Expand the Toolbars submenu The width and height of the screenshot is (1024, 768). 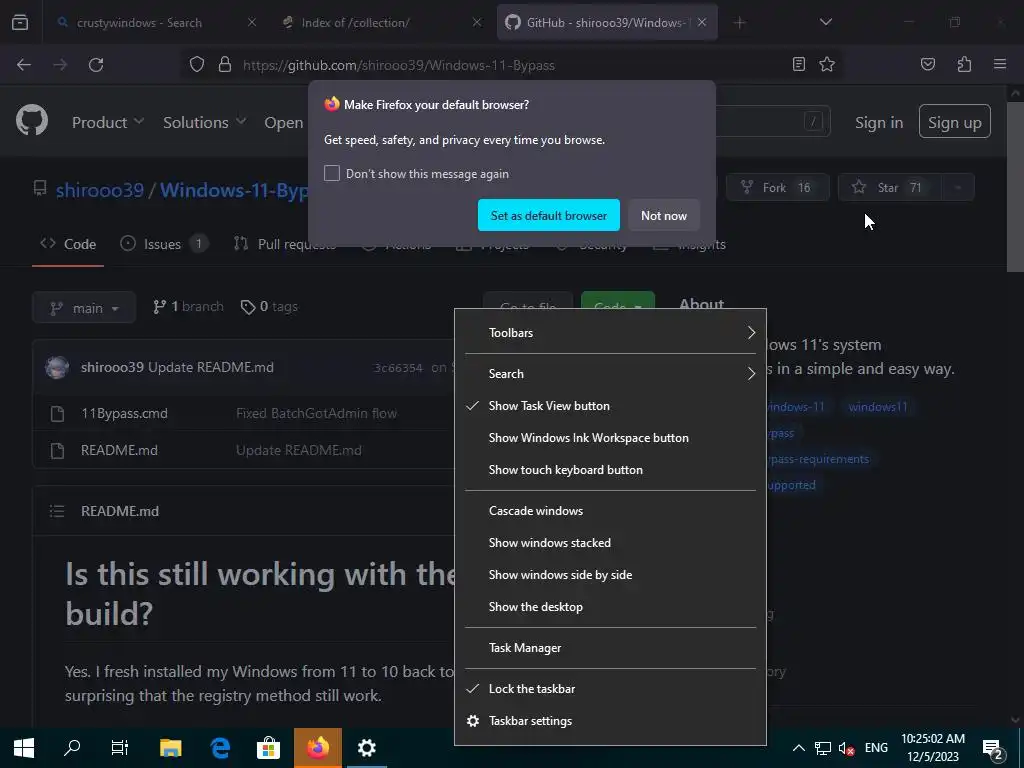(610, 333)
